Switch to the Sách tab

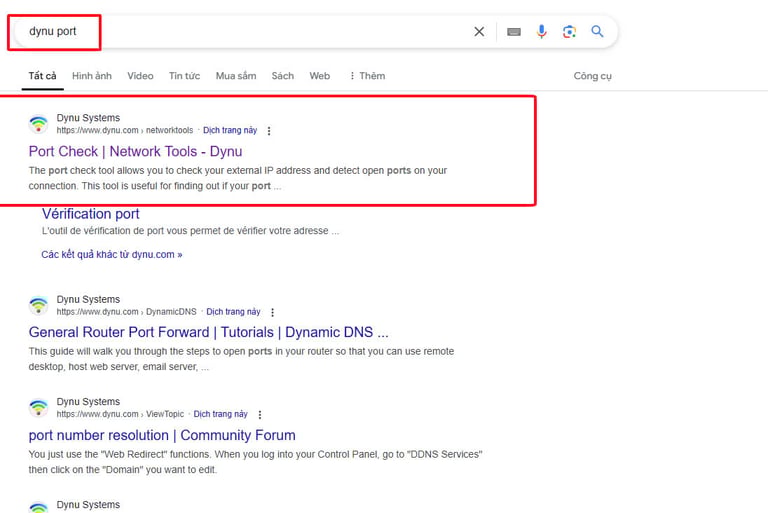283,76
